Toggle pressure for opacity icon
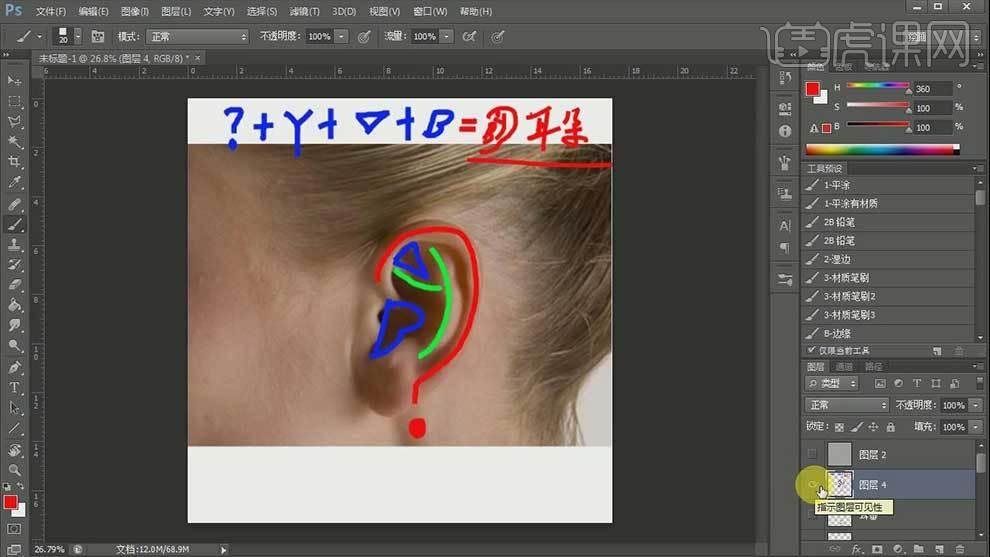 point(364,37)
